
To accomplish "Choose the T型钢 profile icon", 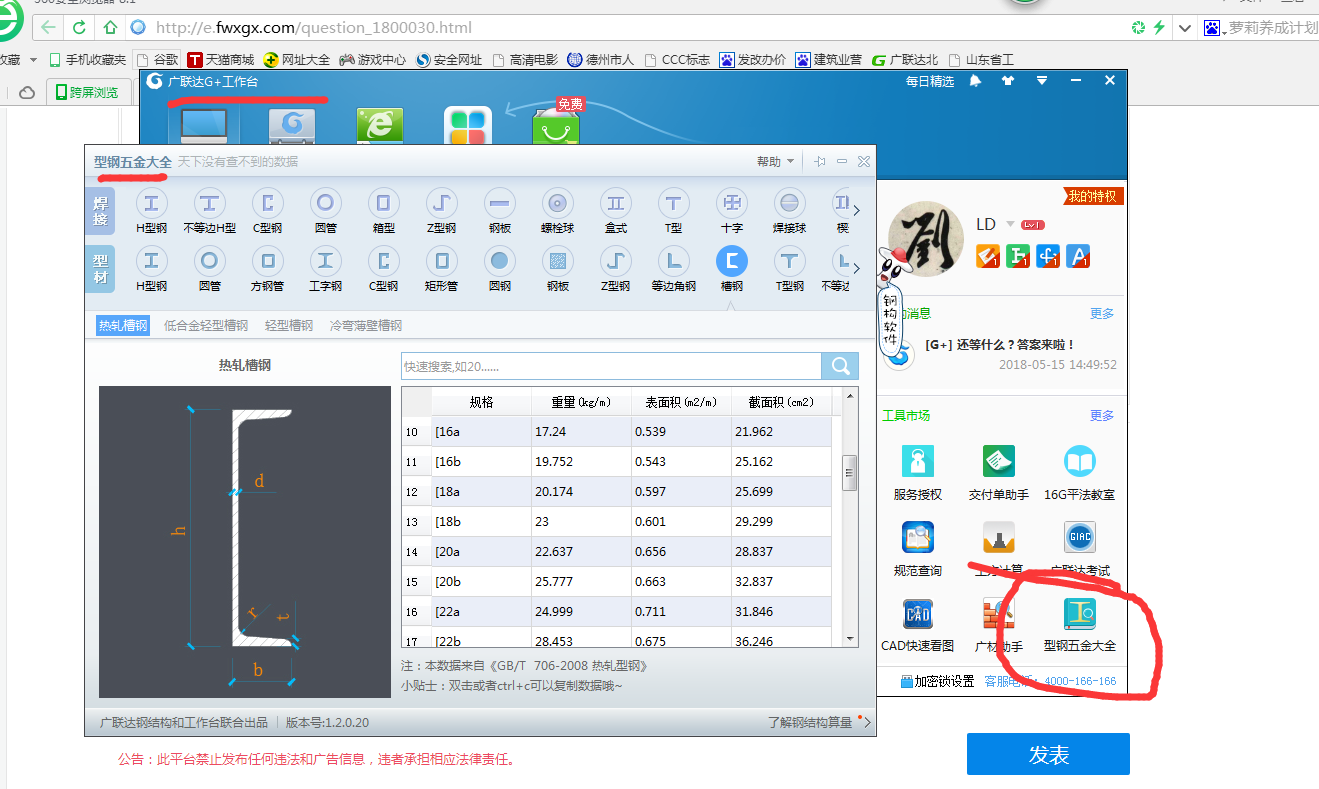I will (x=790, y=262).
